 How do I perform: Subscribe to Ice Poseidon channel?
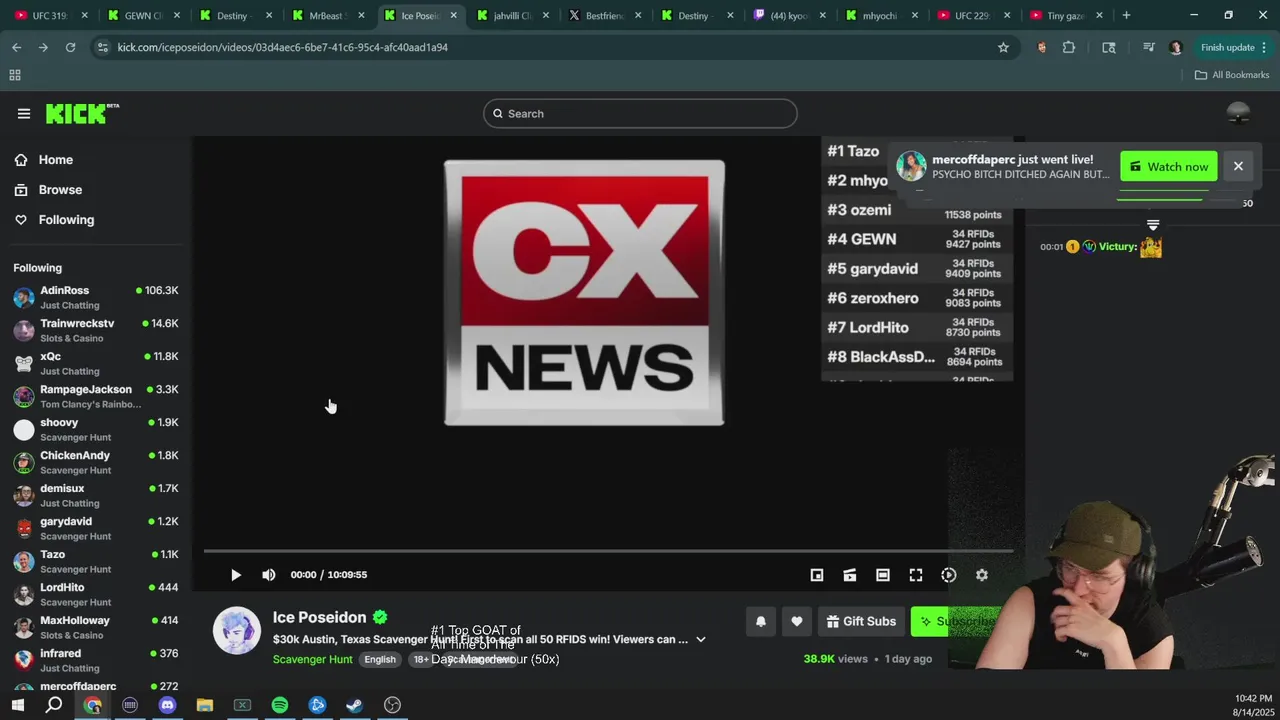click(955, 621)
